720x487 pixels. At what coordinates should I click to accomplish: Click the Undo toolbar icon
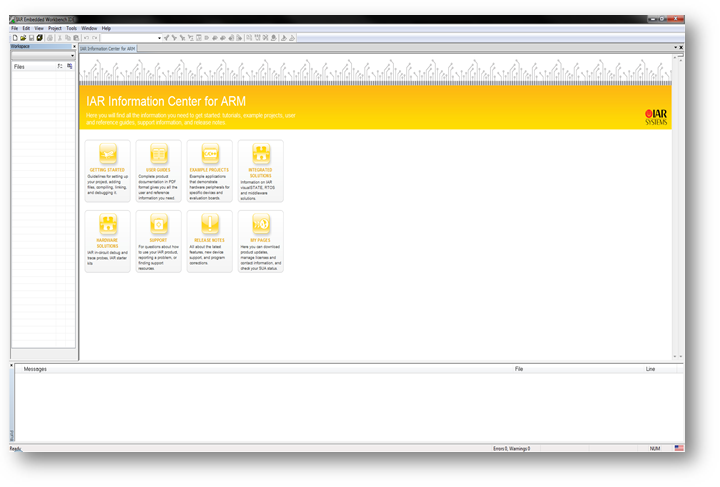(x=86, y=38)
